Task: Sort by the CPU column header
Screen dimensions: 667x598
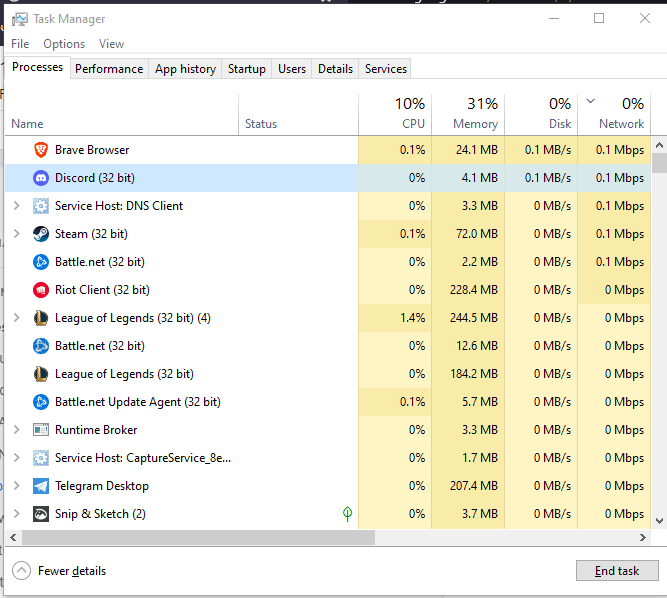Action: coord(395,115)
